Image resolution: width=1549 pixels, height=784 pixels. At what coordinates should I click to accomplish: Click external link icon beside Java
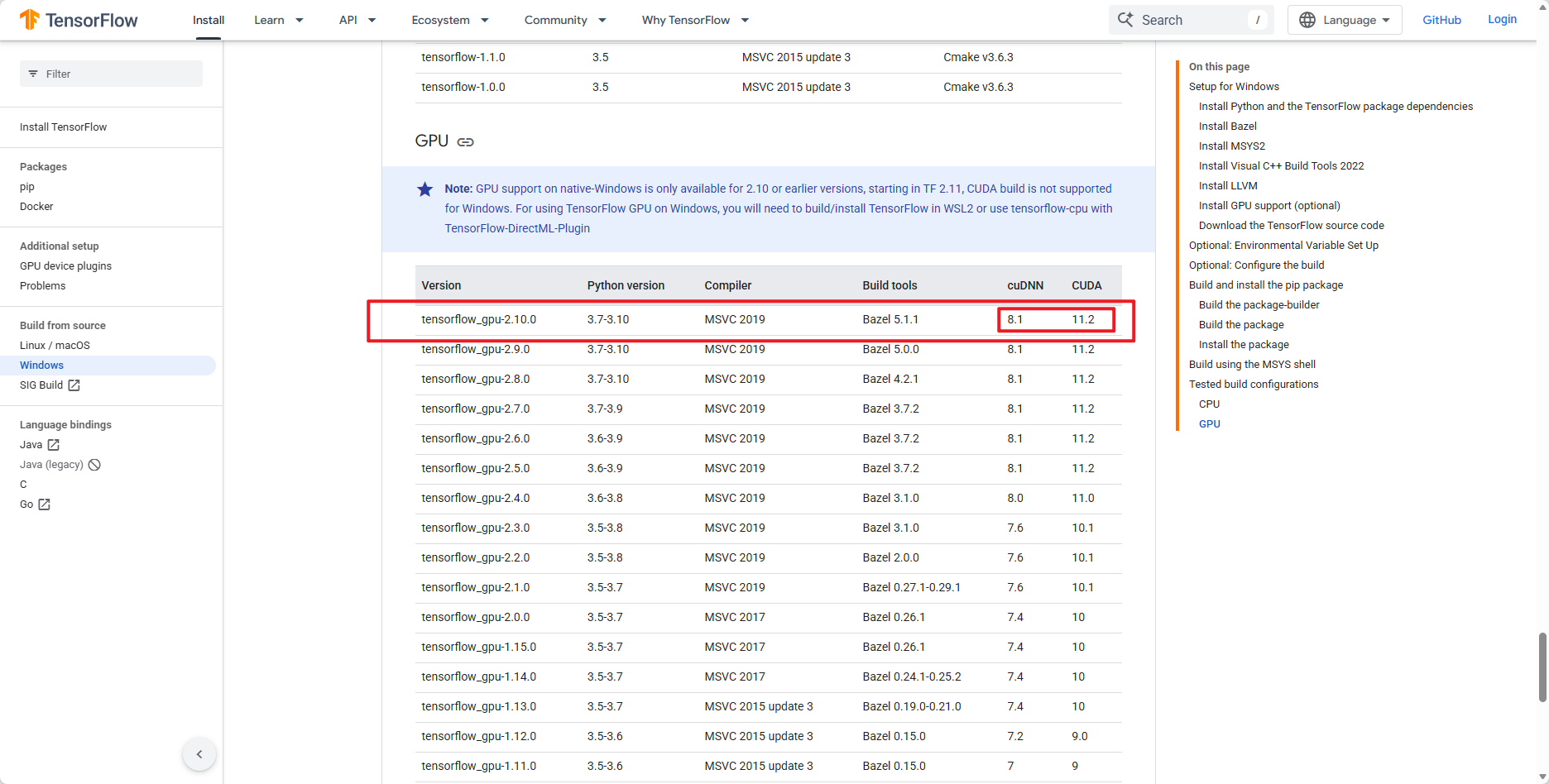pos(53,445)
